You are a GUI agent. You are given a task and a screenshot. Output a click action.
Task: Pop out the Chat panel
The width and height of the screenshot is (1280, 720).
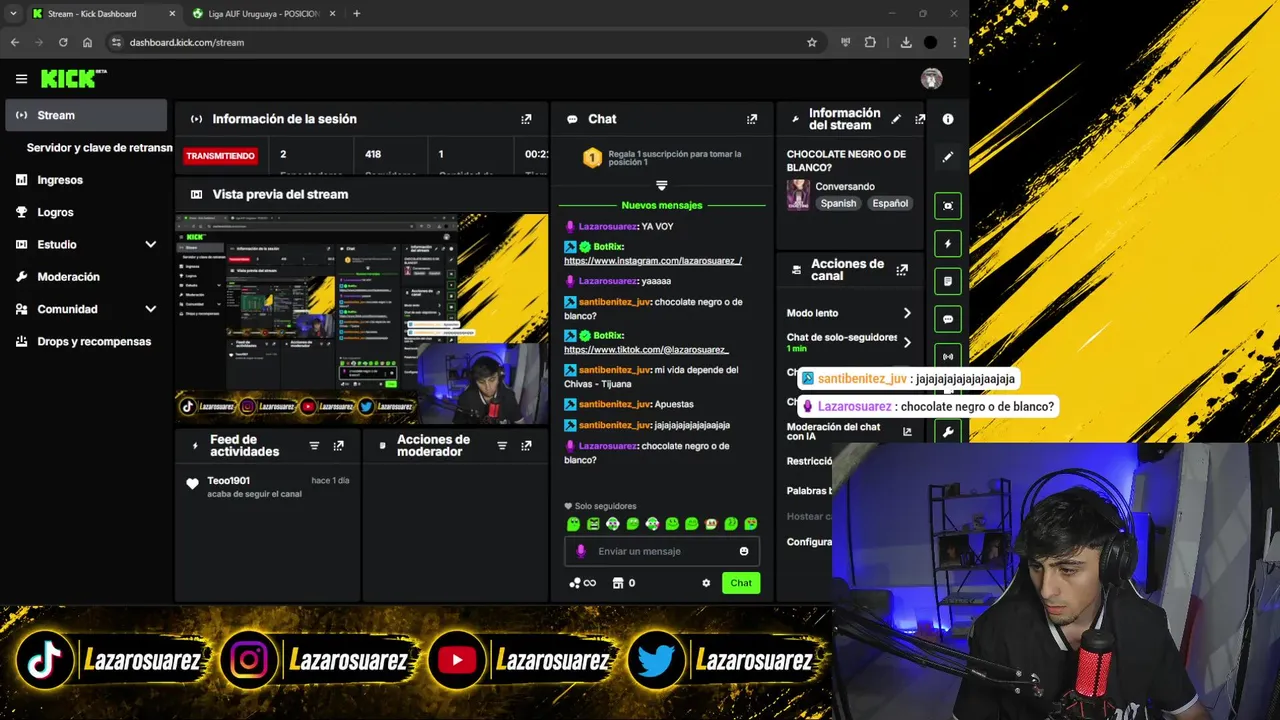click(x=752, y=119)
